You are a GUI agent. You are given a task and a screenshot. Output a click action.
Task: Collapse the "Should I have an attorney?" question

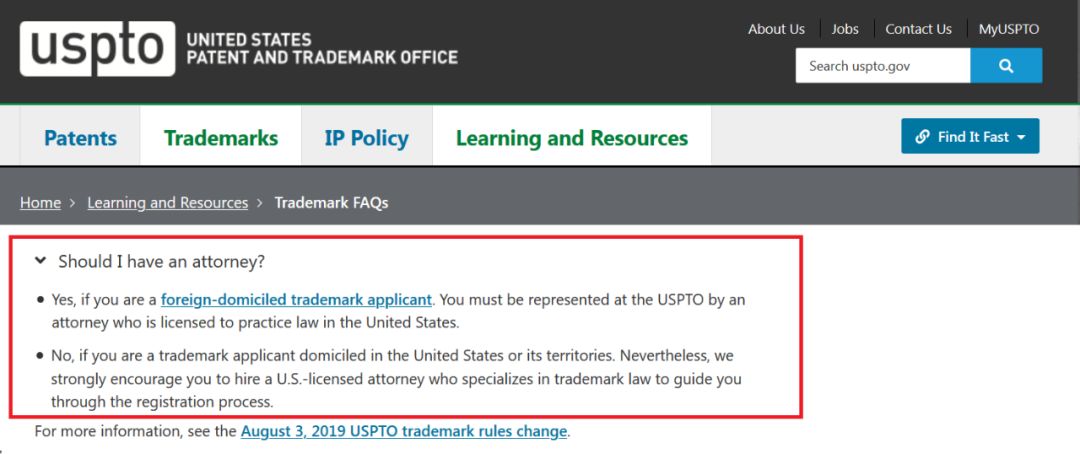click(x=40, y=261)
